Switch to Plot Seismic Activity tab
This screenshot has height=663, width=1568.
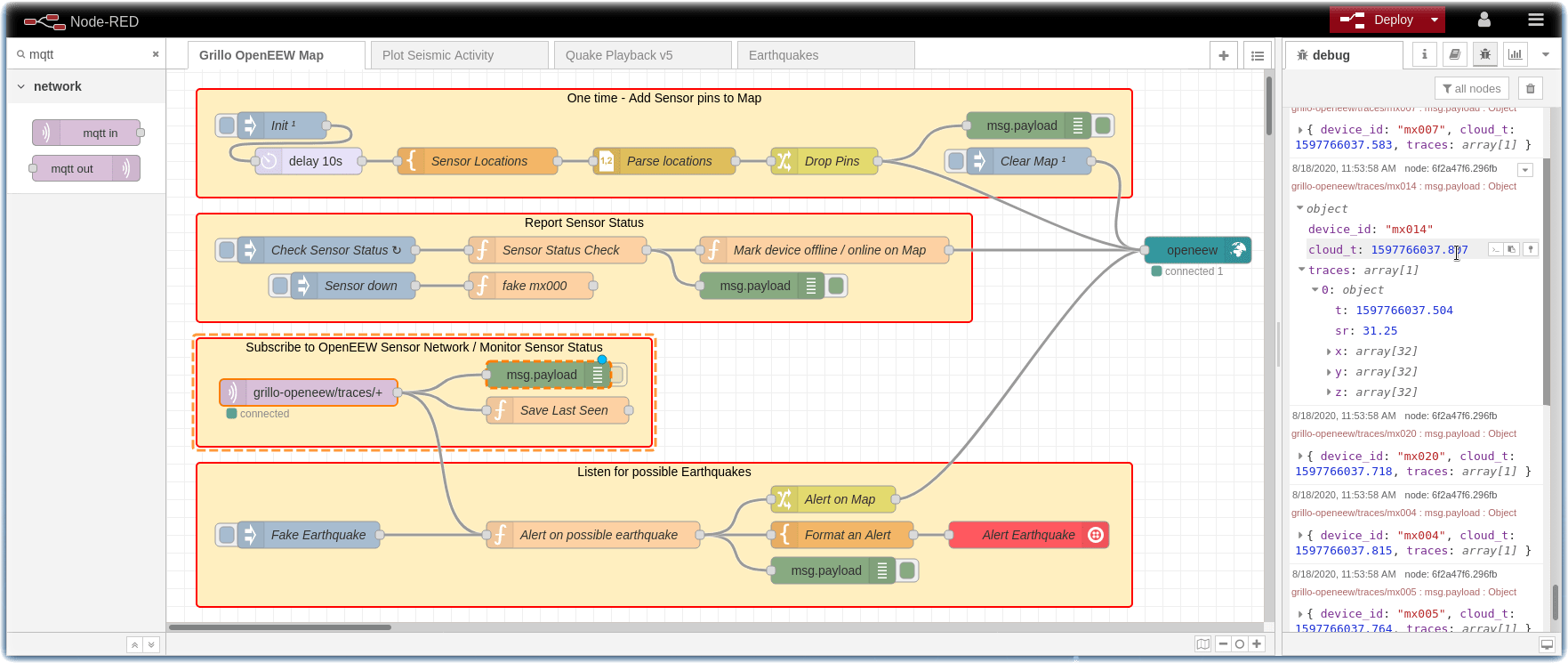pyautogui.click(x=459, y=55)
